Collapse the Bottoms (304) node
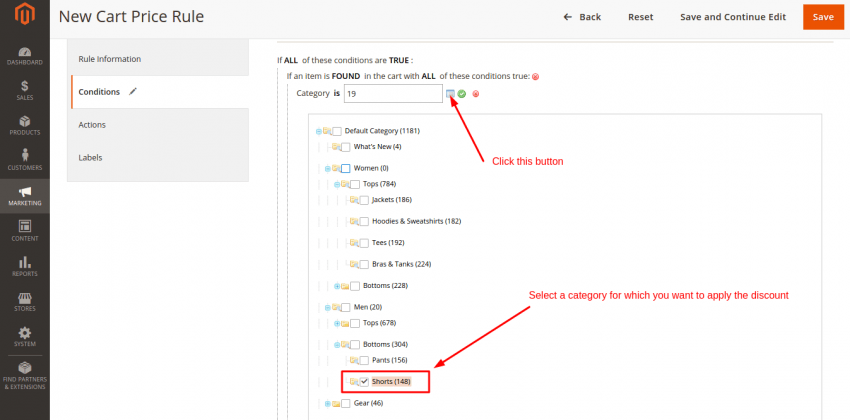The height and width of the screenshot is (420, 850). [x=337, y=345]
